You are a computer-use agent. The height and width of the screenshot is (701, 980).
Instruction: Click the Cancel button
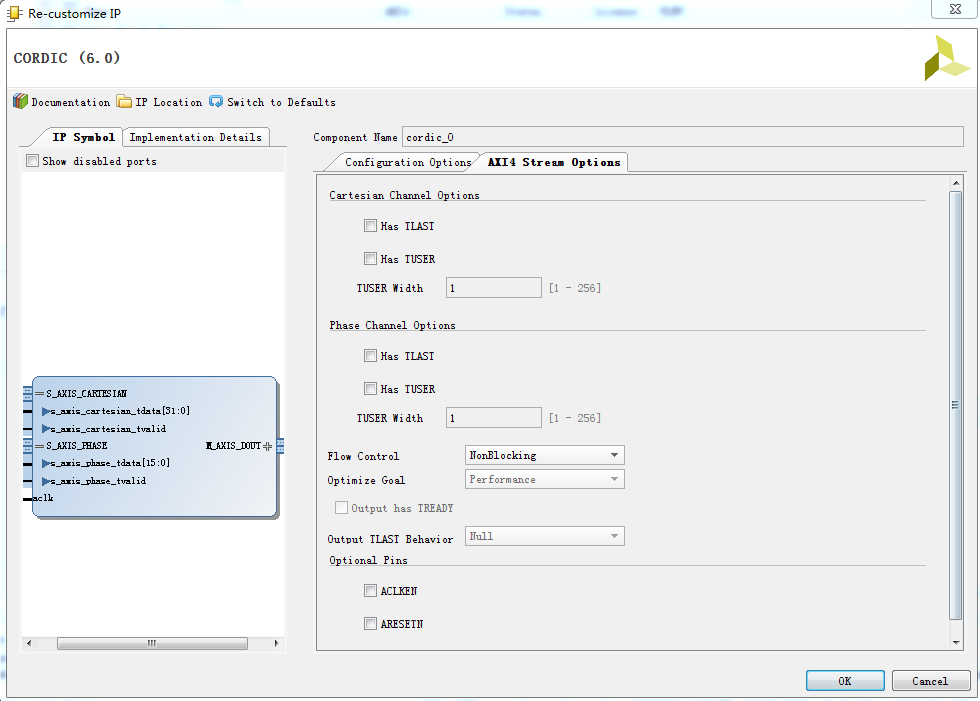coord(930,680)
